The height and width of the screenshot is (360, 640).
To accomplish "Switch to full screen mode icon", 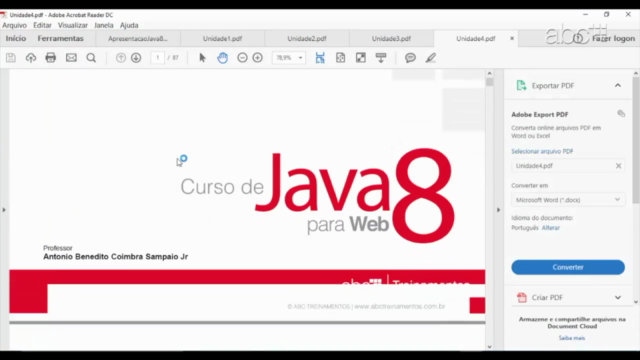I will [x=361, y=58].
